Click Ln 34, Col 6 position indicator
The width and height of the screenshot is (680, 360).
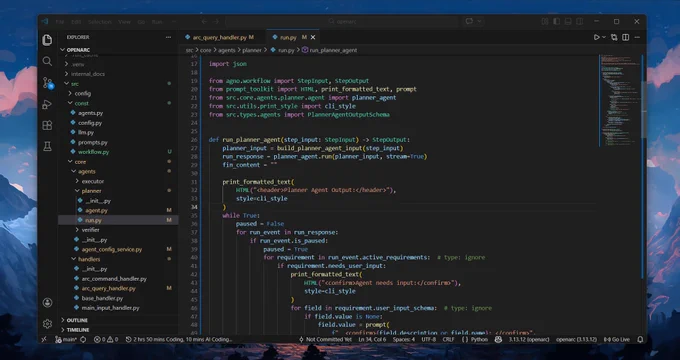pos(372,339)
